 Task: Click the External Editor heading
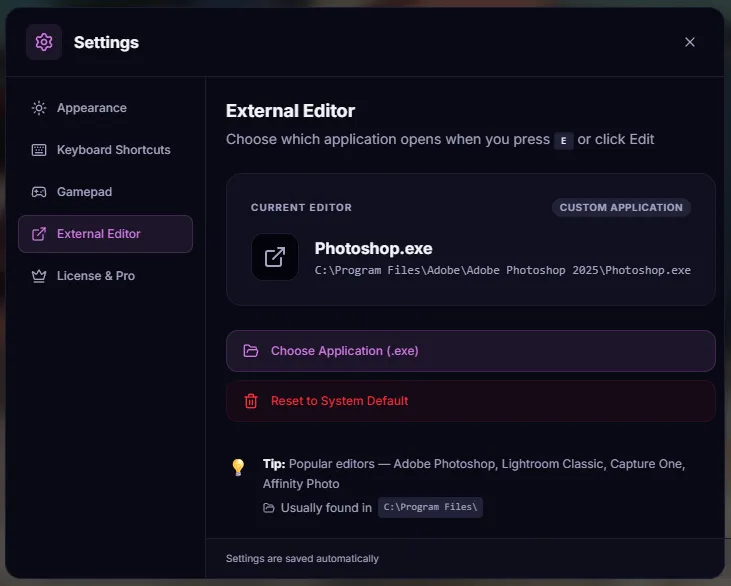click(290, 111)
